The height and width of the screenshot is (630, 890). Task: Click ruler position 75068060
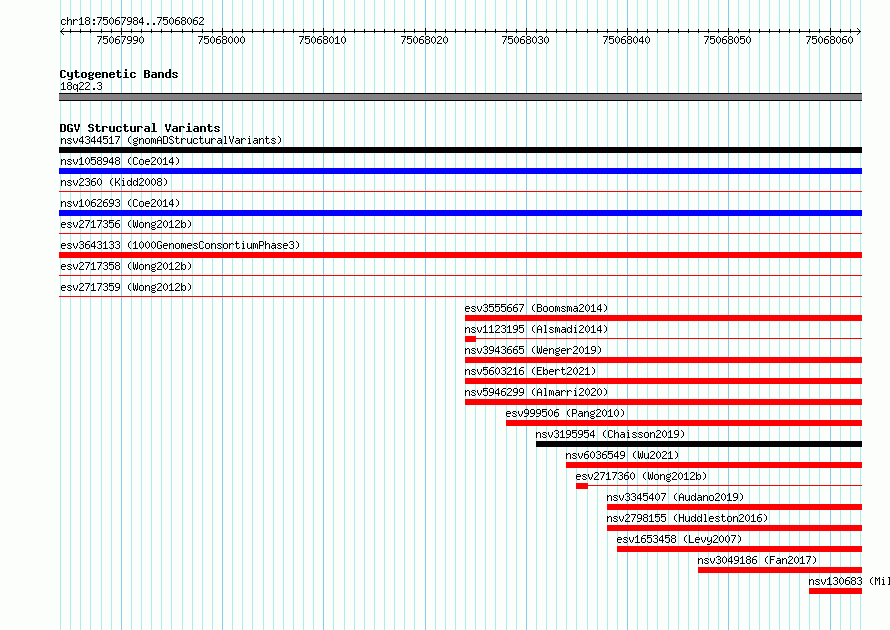[x=829, y=40]
